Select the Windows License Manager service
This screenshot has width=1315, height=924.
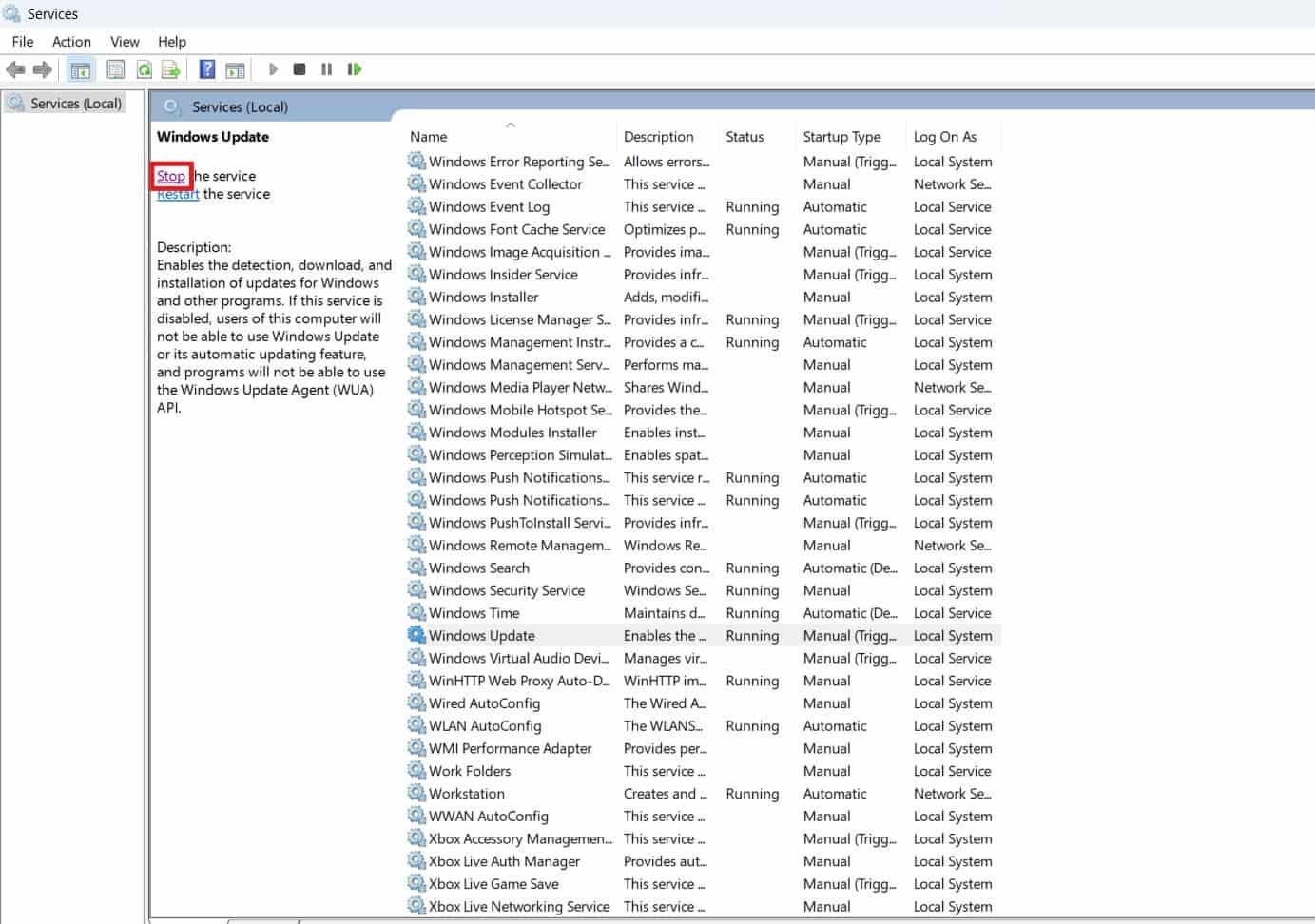point(704,319)
